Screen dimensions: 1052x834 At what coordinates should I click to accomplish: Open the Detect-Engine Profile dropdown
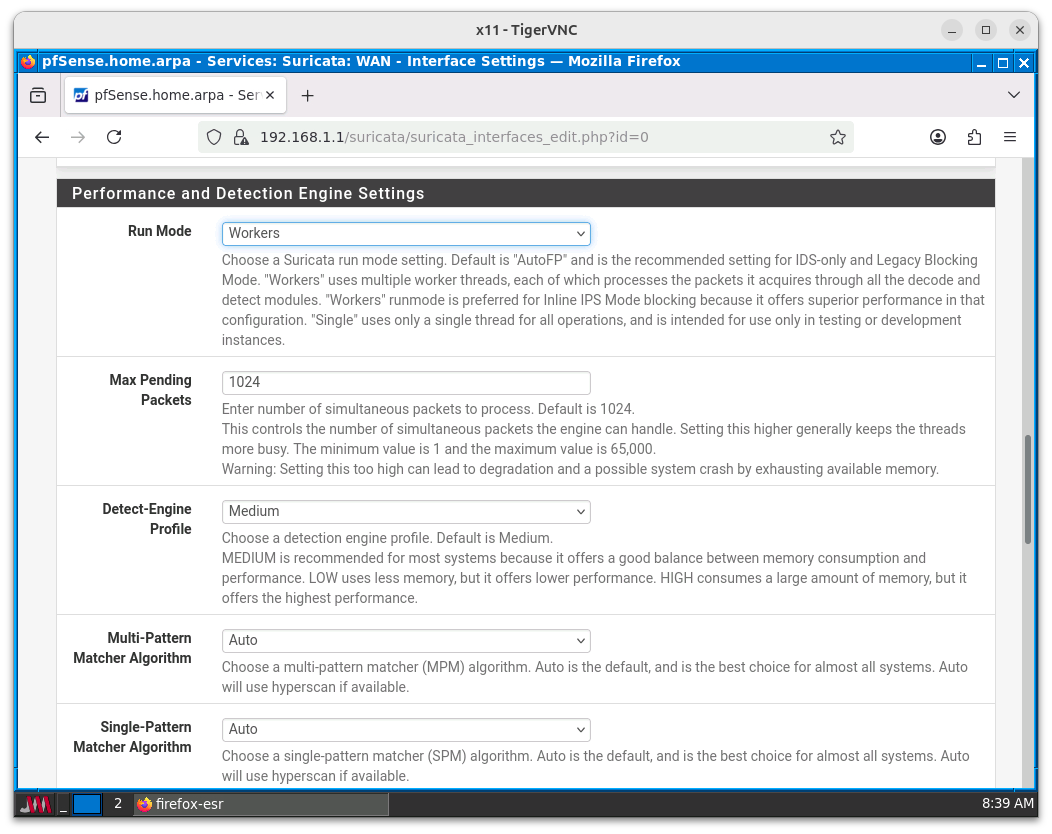point(406,511)
